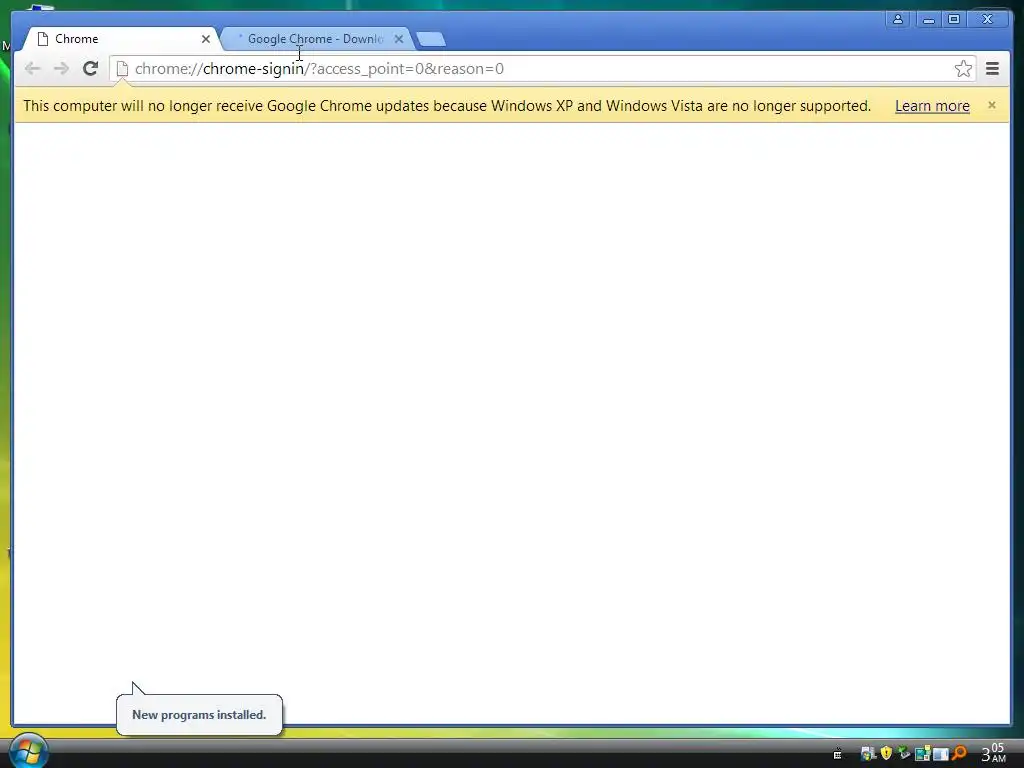Screen dimensions: 1024x768
Task: Open the Learn more link
Action: coord(932,106)
